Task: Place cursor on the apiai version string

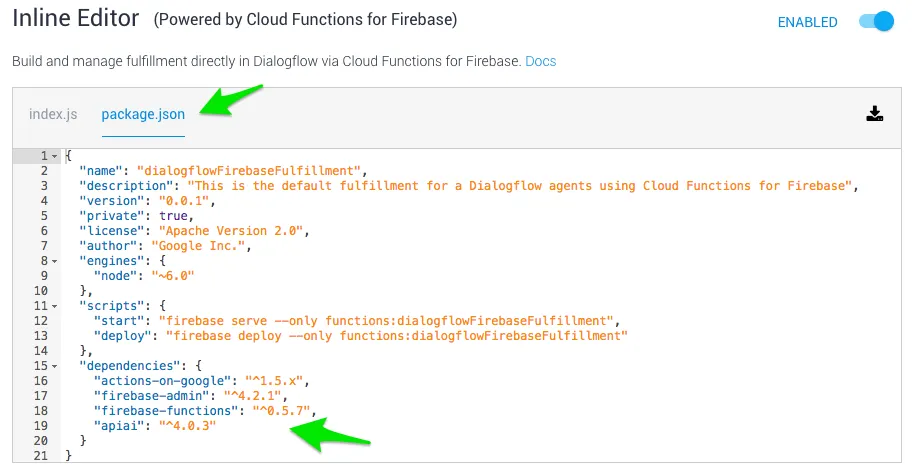Action: pyautogui.click(x=187, y=426)
